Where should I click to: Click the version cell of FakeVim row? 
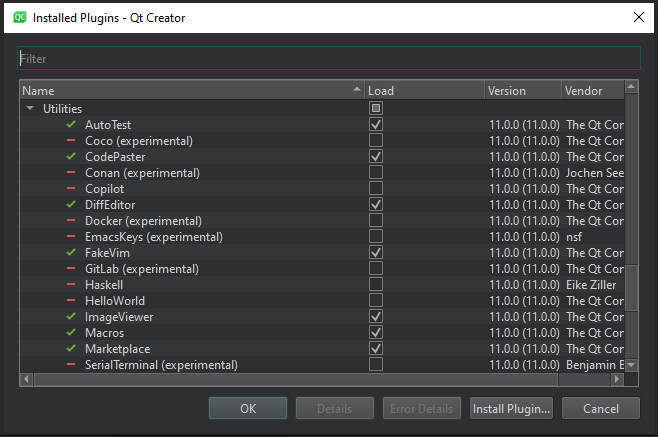524,253
